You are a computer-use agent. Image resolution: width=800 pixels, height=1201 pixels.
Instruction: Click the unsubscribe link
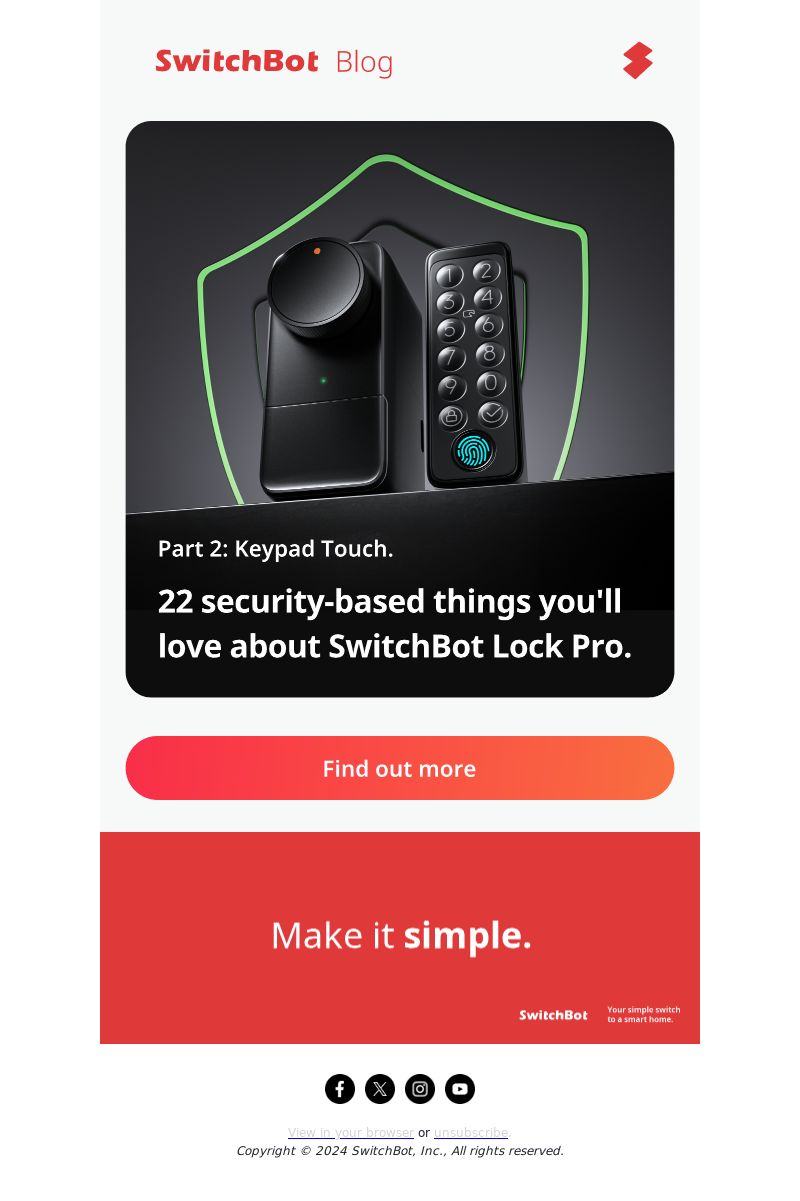tap(471, 1133)
